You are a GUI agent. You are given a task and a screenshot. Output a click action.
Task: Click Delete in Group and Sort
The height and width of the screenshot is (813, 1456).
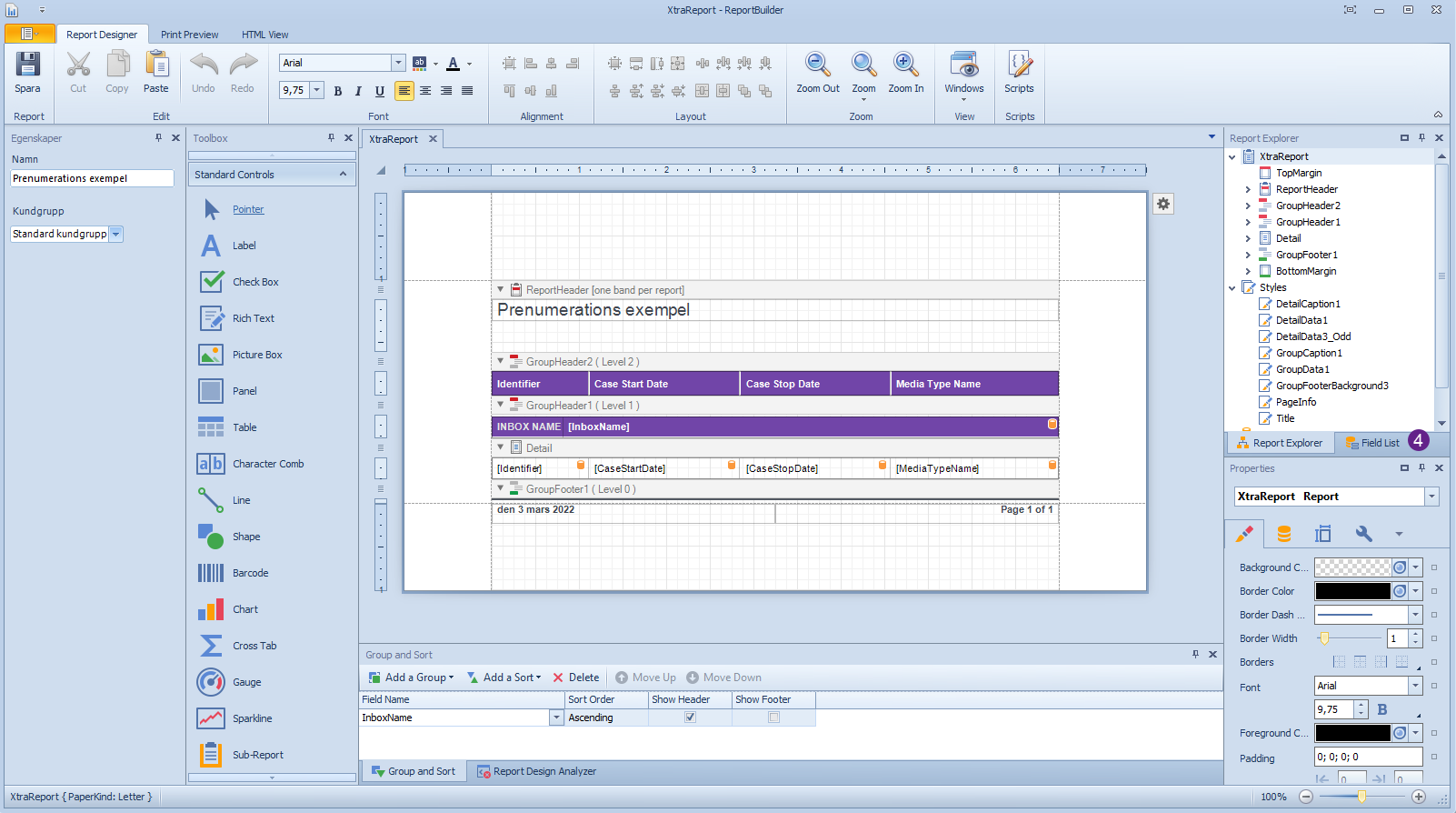click(576, 677)
